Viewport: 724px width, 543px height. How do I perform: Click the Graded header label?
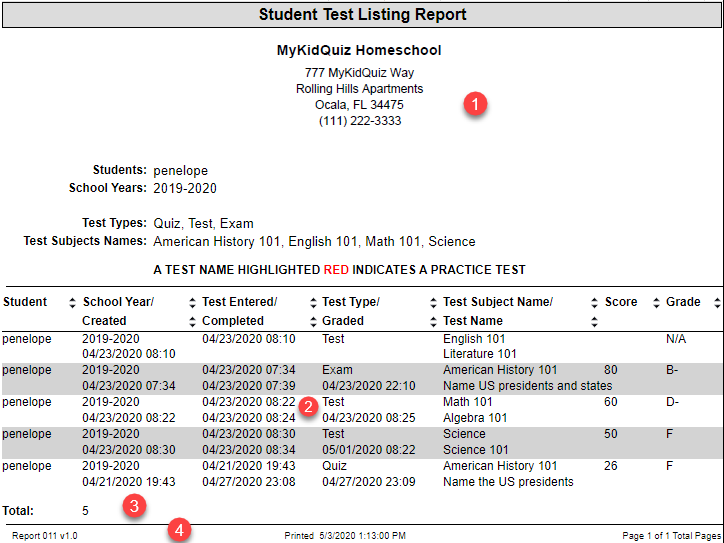click(343, 321)
